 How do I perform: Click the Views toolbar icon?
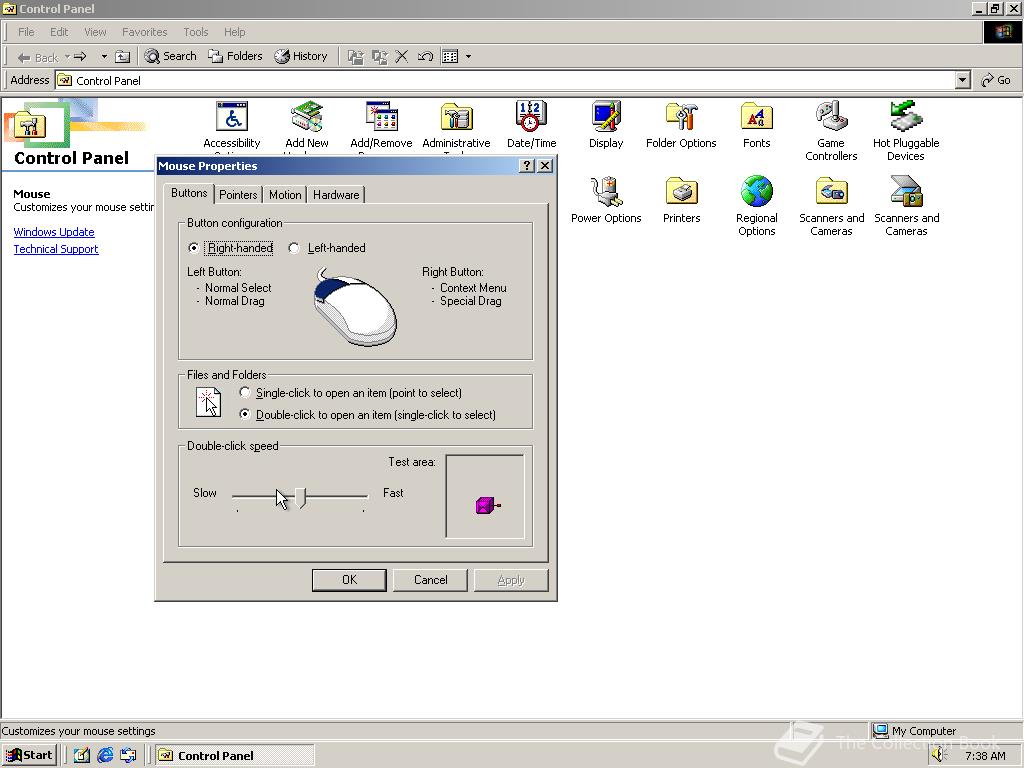coord(450,57)
